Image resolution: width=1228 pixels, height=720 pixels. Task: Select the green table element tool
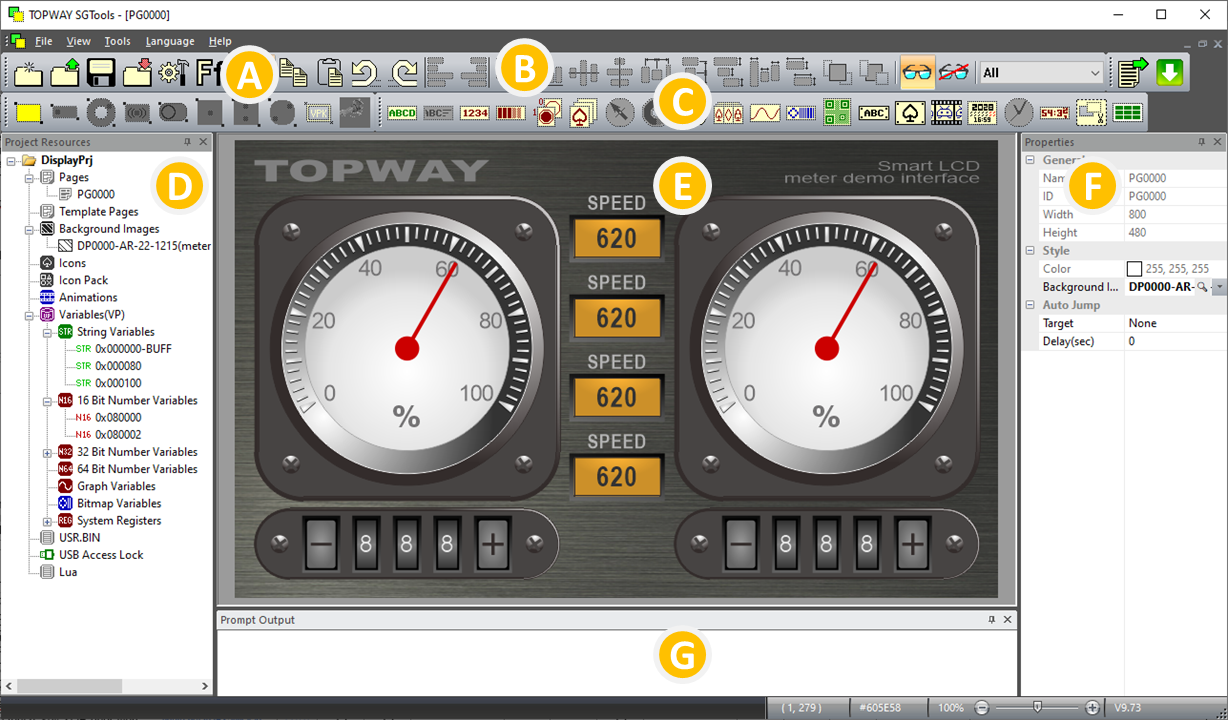[1128, 112]
